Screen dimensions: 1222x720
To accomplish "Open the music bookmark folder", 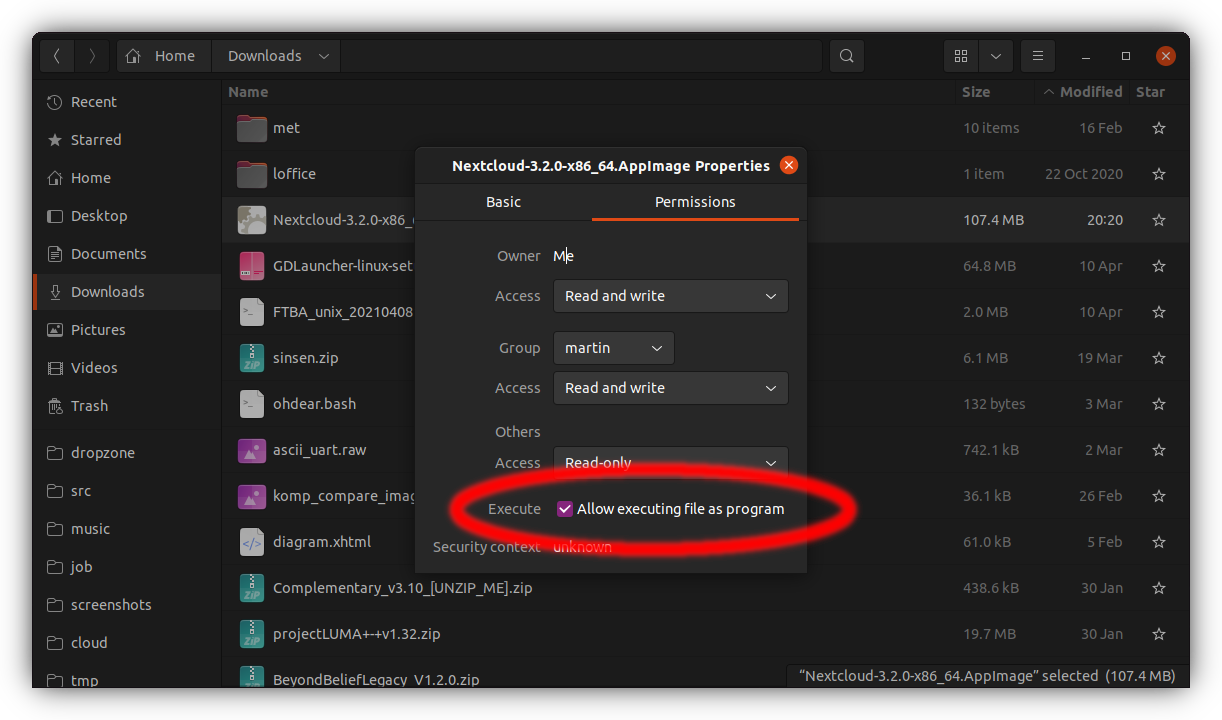I will coord(127,529).
